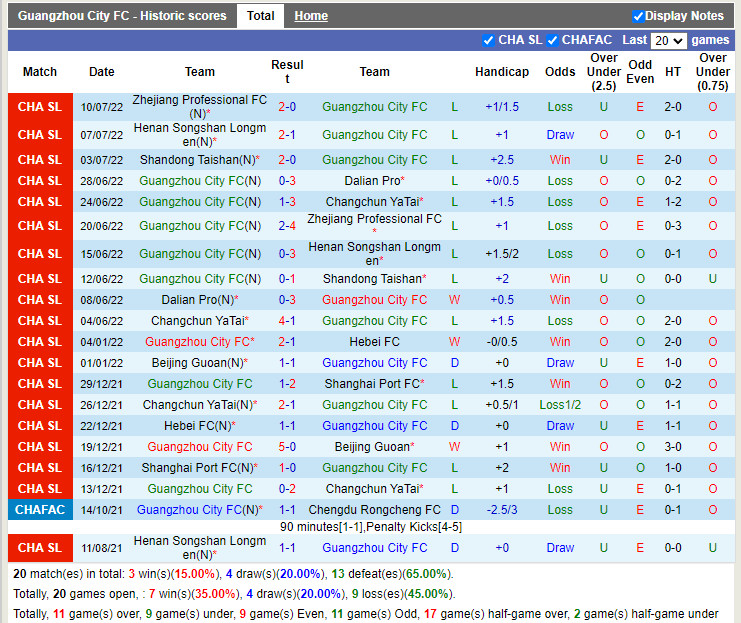Click the Handicap column header
The height and width of the screenshot is (623, 741).
(502, 72)
